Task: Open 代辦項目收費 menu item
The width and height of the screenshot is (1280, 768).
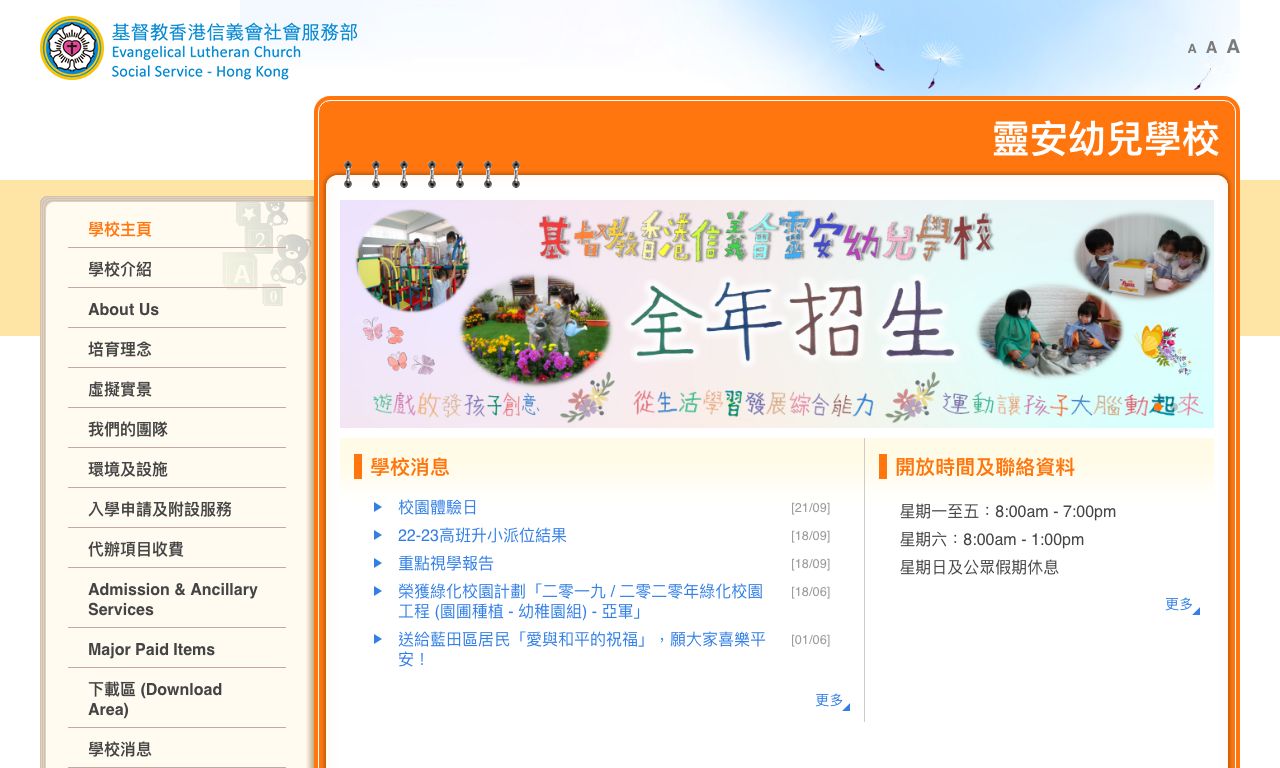Action: click(x=136, y=549)
